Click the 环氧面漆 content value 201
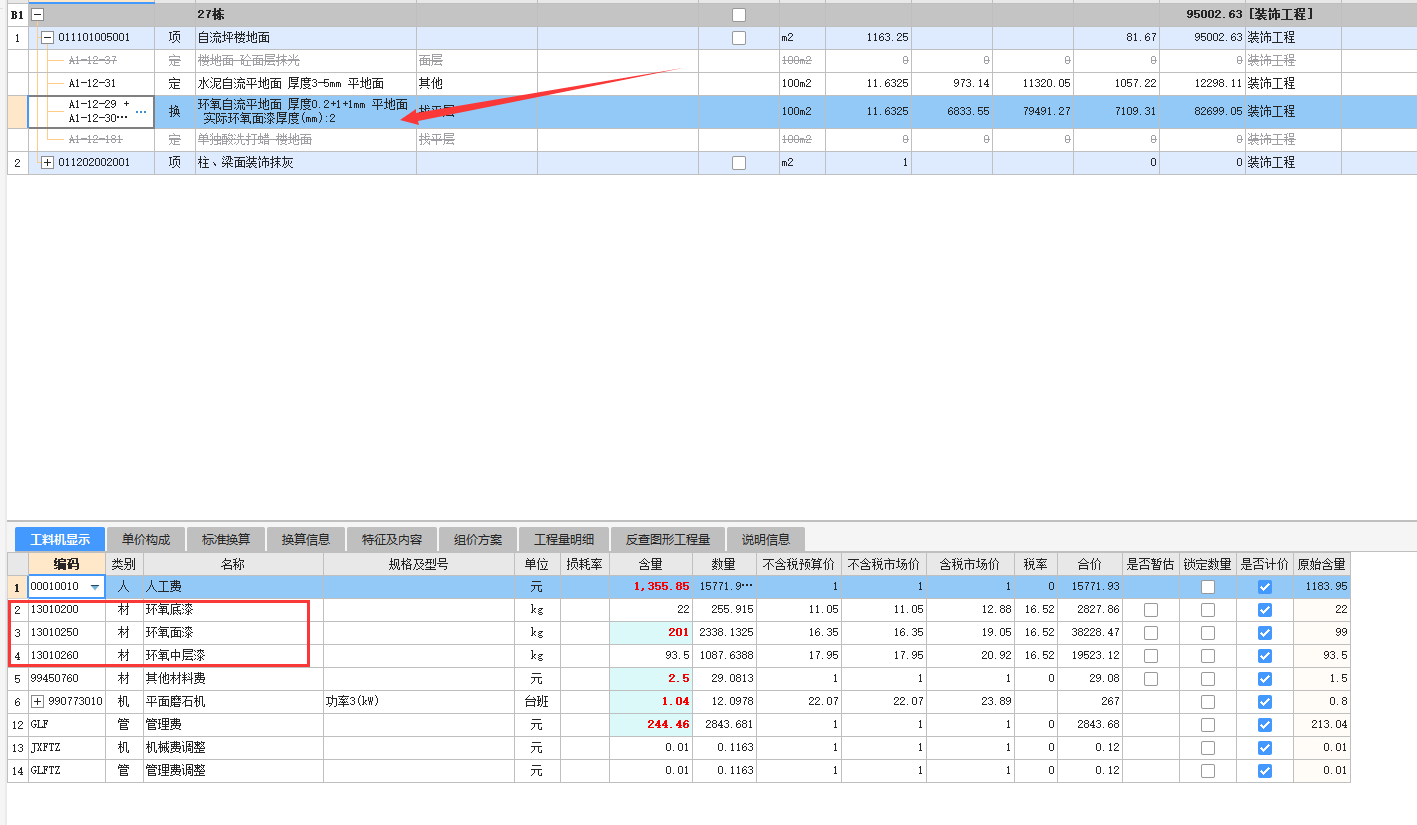The image size is (1417, 825). (x=650, y=632)
